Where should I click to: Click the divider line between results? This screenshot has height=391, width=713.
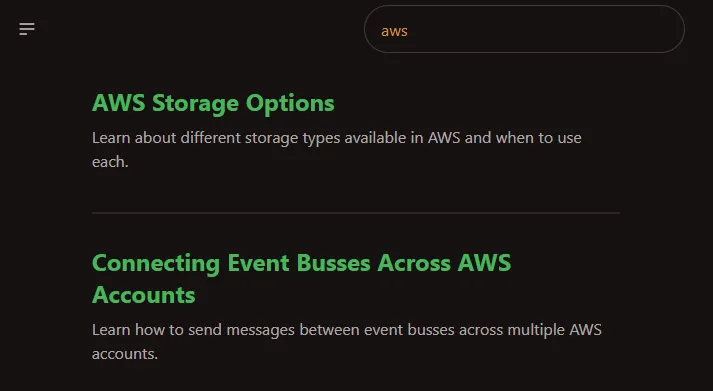click(356, 212)
